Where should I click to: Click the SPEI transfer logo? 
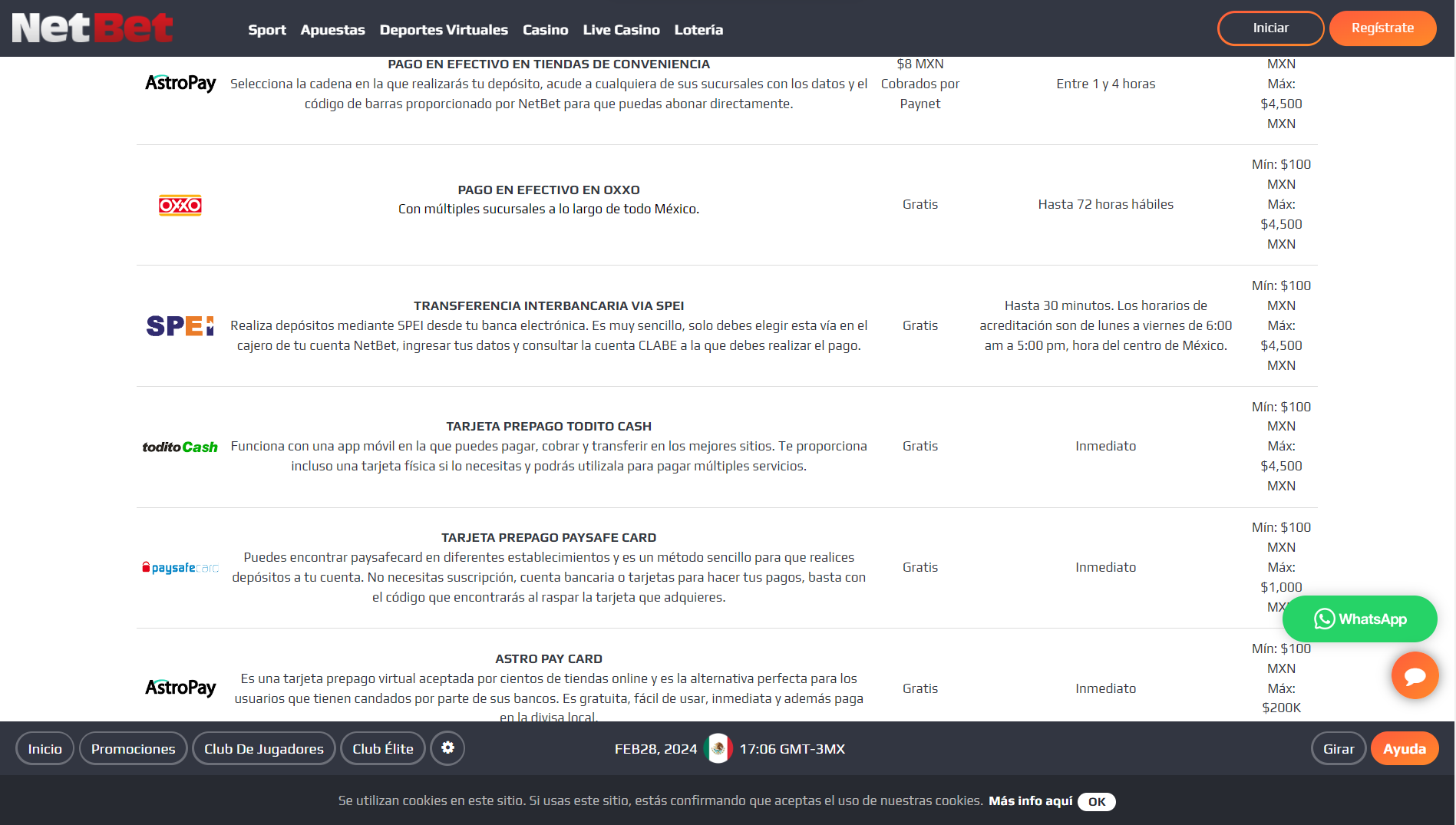pos(180,325)
